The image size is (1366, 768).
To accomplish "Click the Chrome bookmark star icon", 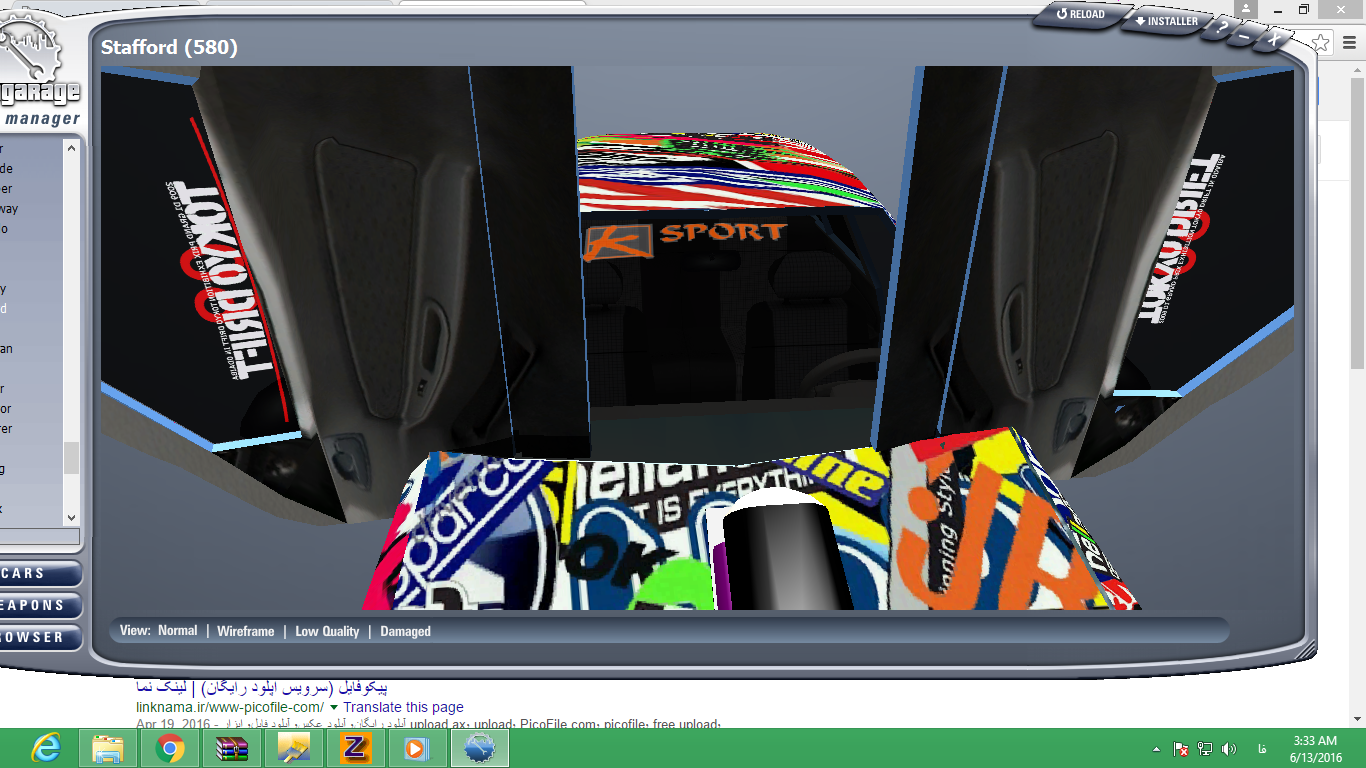I will click(1321, 43).
